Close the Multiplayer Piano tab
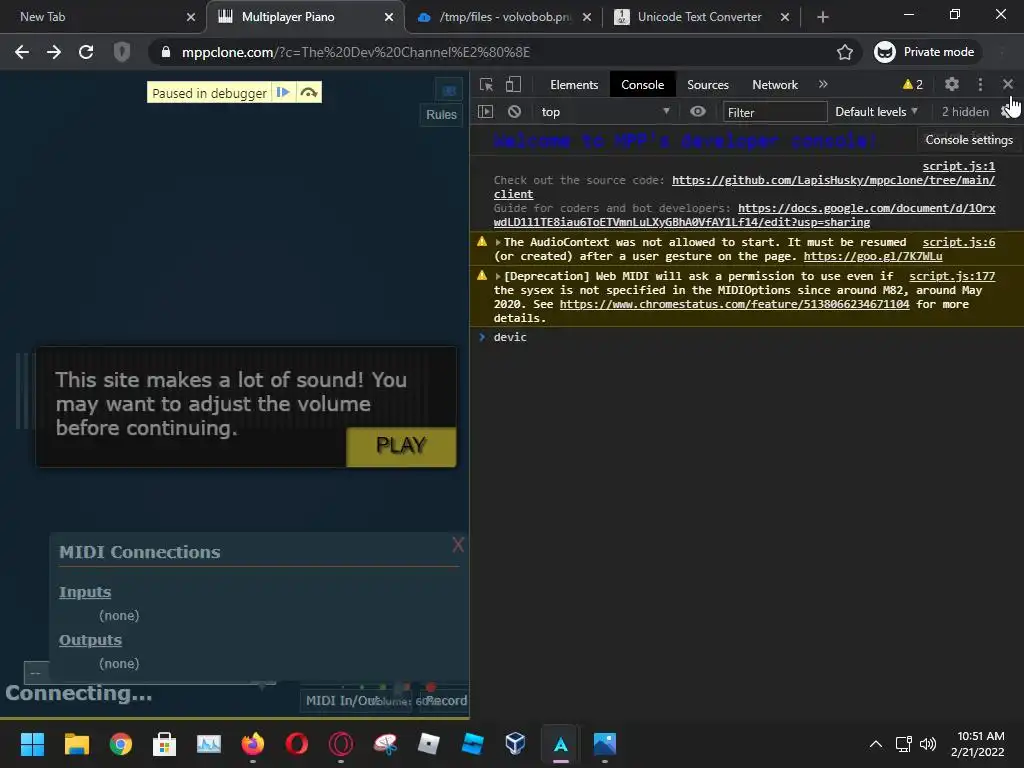The height and width of the screenshot is (768, 1024). [389, 17]
